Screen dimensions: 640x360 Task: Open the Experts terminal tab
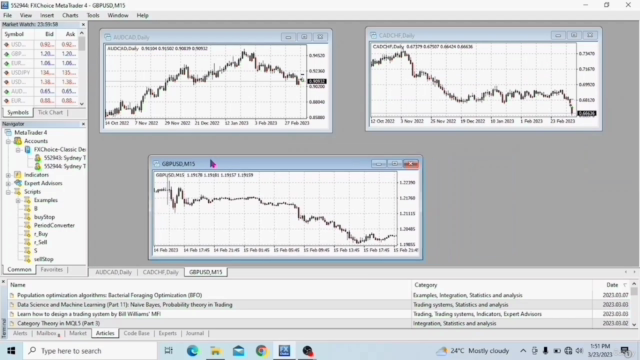point(167,333)
